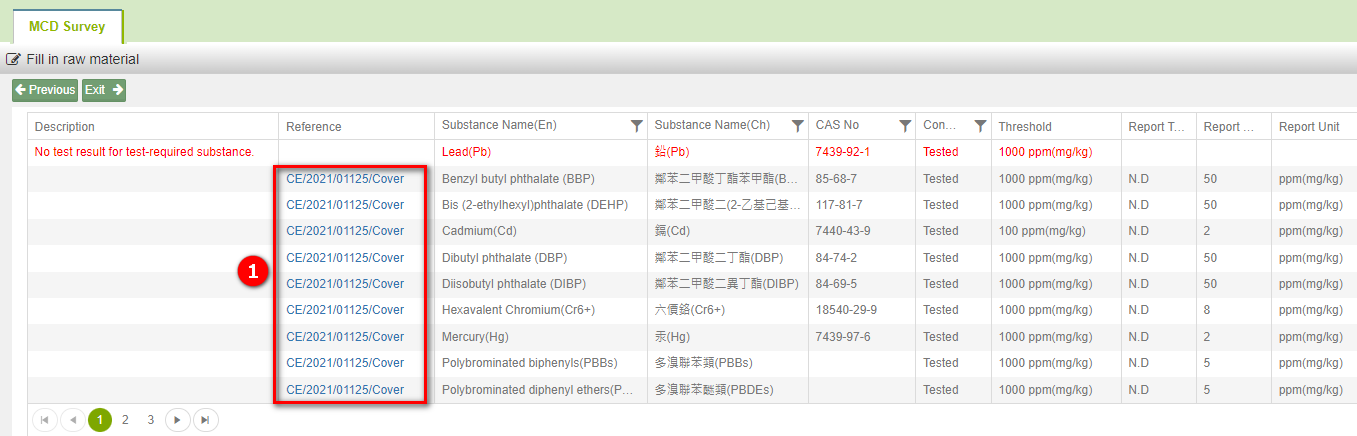The width and height of the screenshot is (1357, 436).
Task: Sort by the Threshold column header
Action: point(1025,127)
